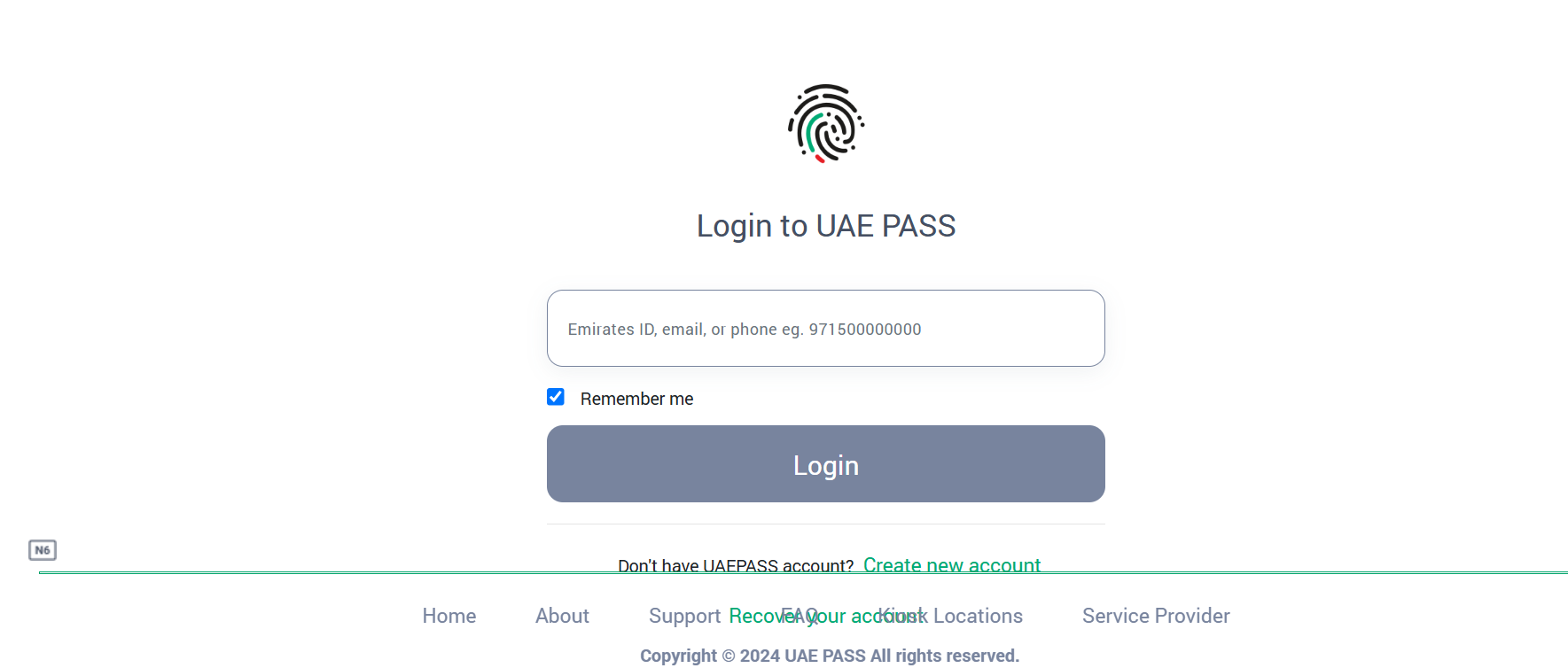Open the About footer link

click(x=562, y=616)
